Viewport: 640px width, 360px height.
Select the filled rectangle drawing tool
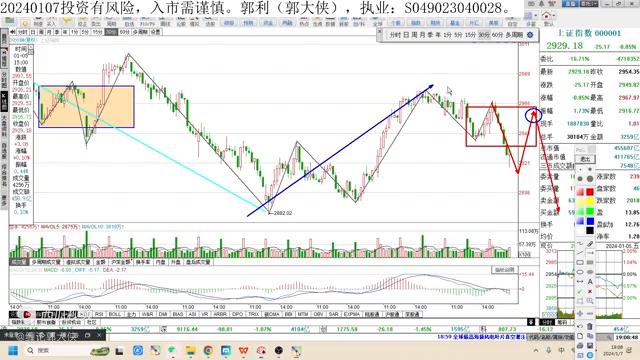(x=590, y=262)
